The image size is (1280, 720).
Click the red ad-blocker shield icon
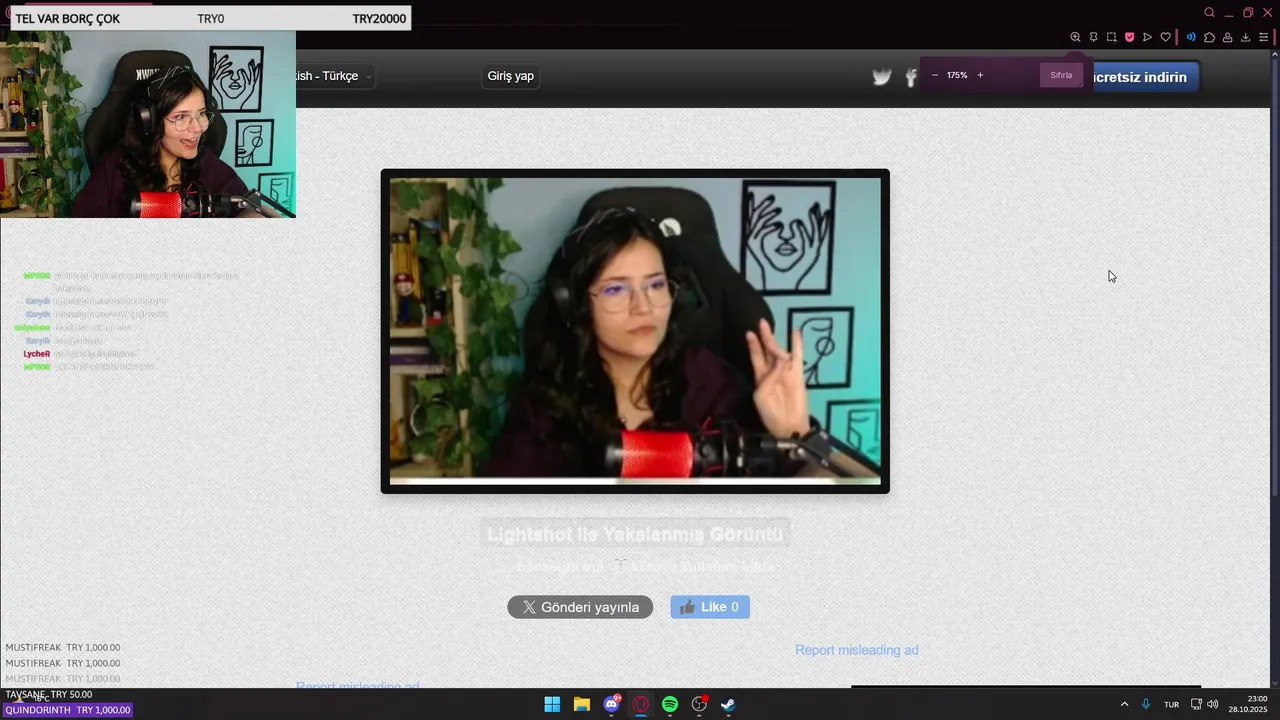[1129, 37]
